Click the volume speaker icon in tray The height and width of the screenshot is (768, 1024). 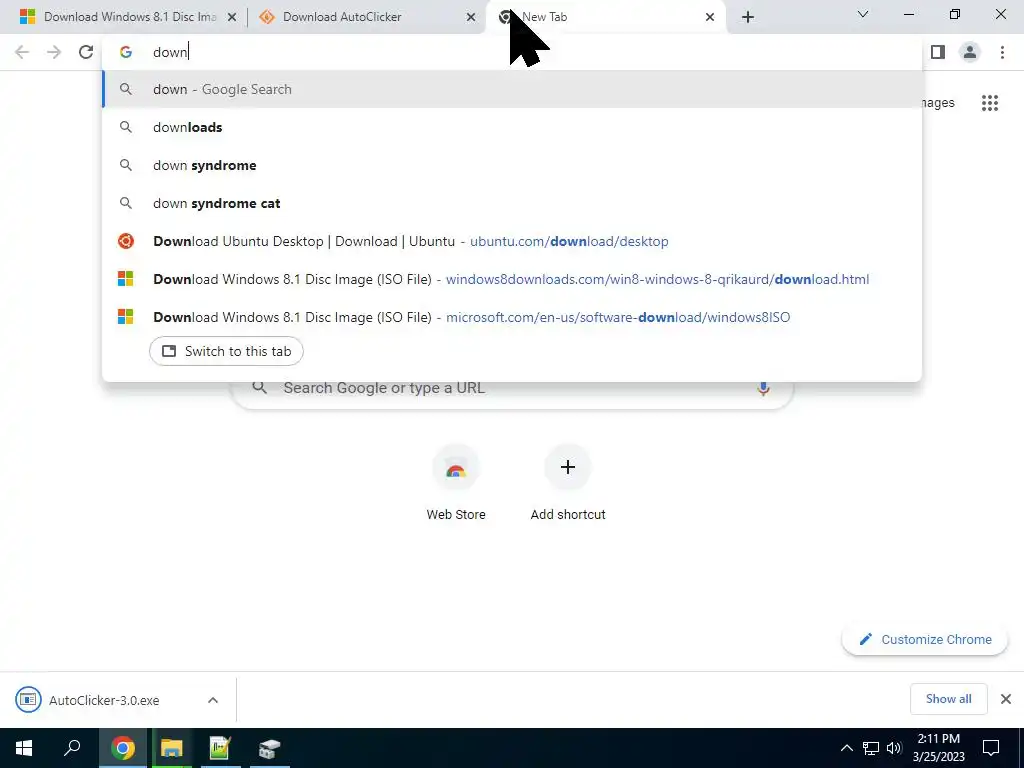[894, 748]
